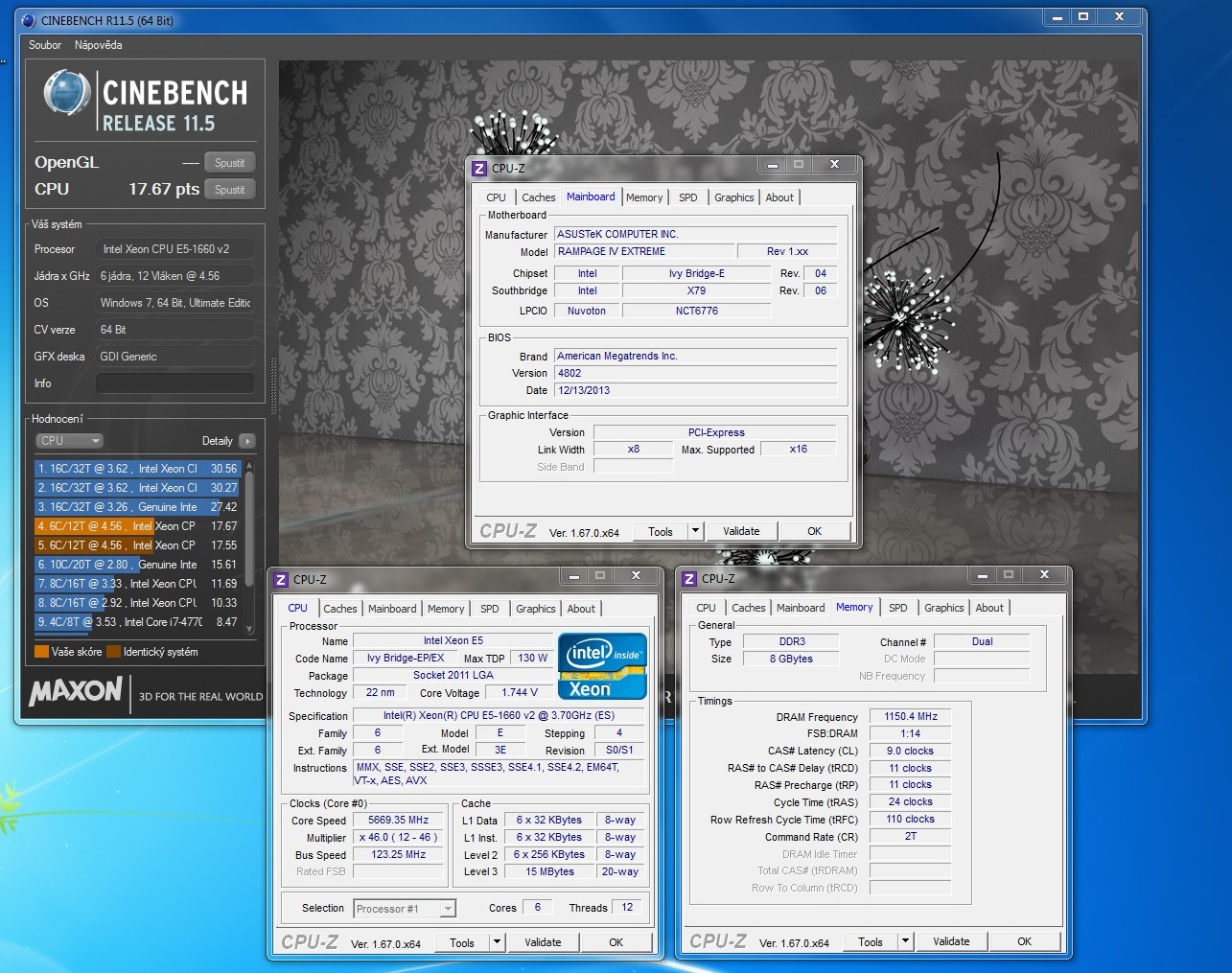Image resolution: width=1232 pixels, height=973 pixels.
Task: Run the CPU test with Spustit
Action: 230,190
